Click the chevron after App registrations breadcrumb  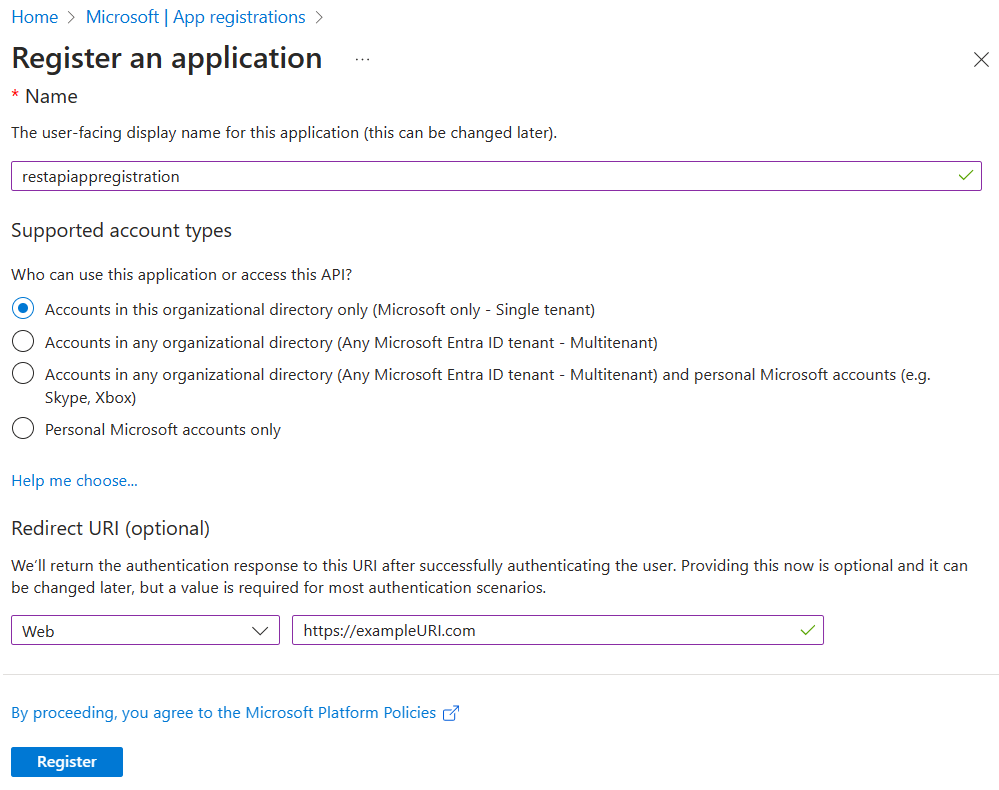click(x=319, y=17)
